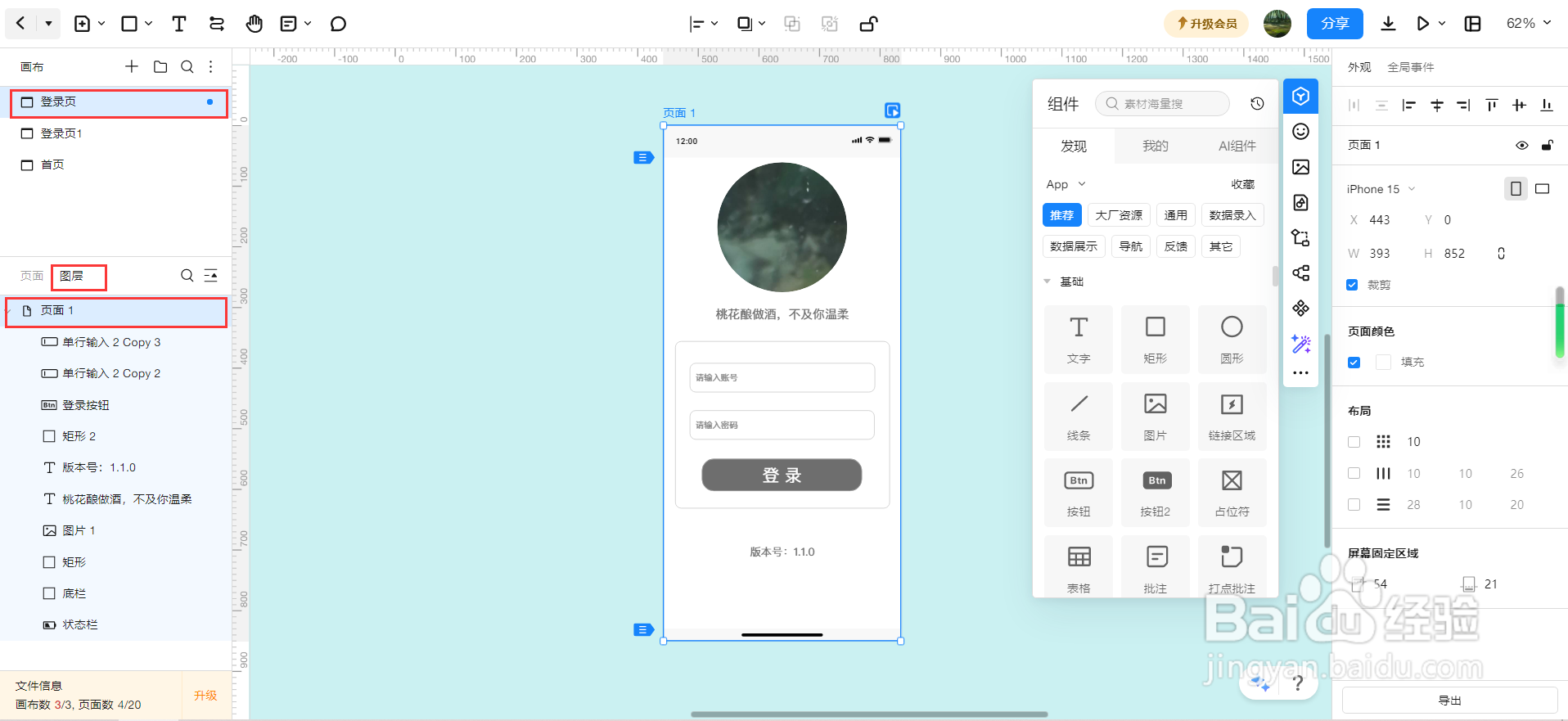Select portrait orientation toggle

(x=1516, y=189)
